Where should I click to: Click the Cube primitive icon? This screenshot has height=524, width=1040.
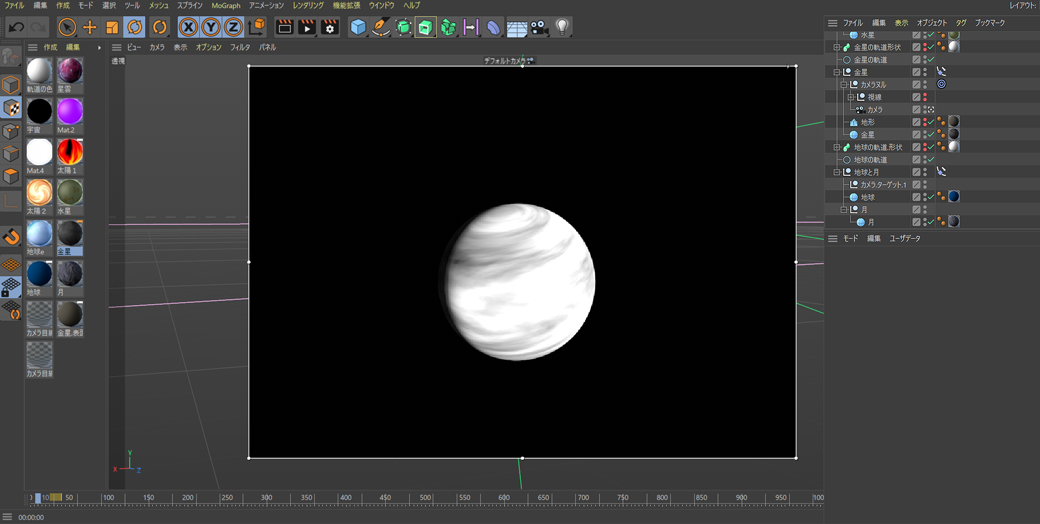358,27
